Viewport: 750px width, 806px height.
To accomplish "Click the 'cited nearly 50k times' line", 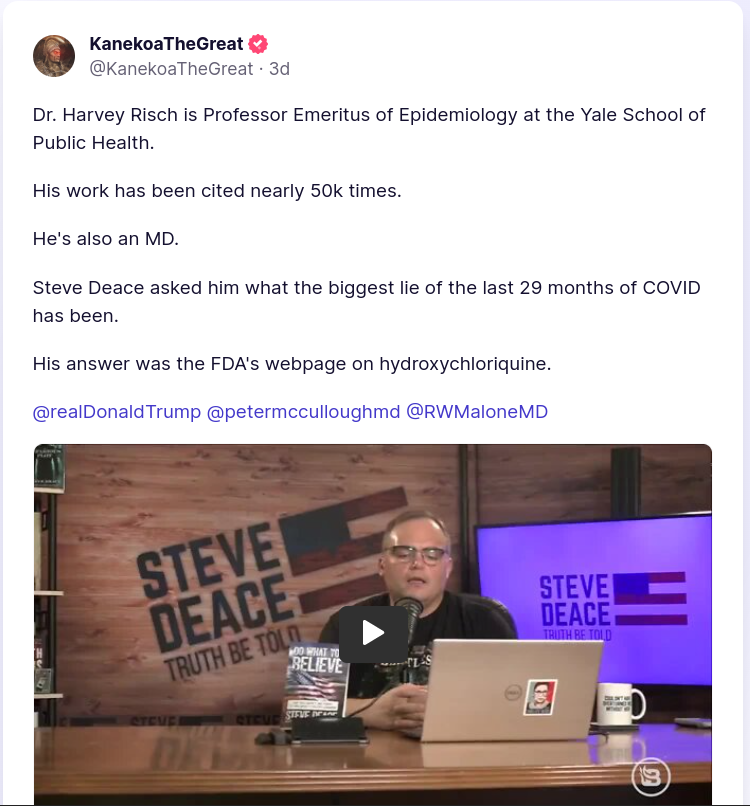I will click(x=217, y=191).
